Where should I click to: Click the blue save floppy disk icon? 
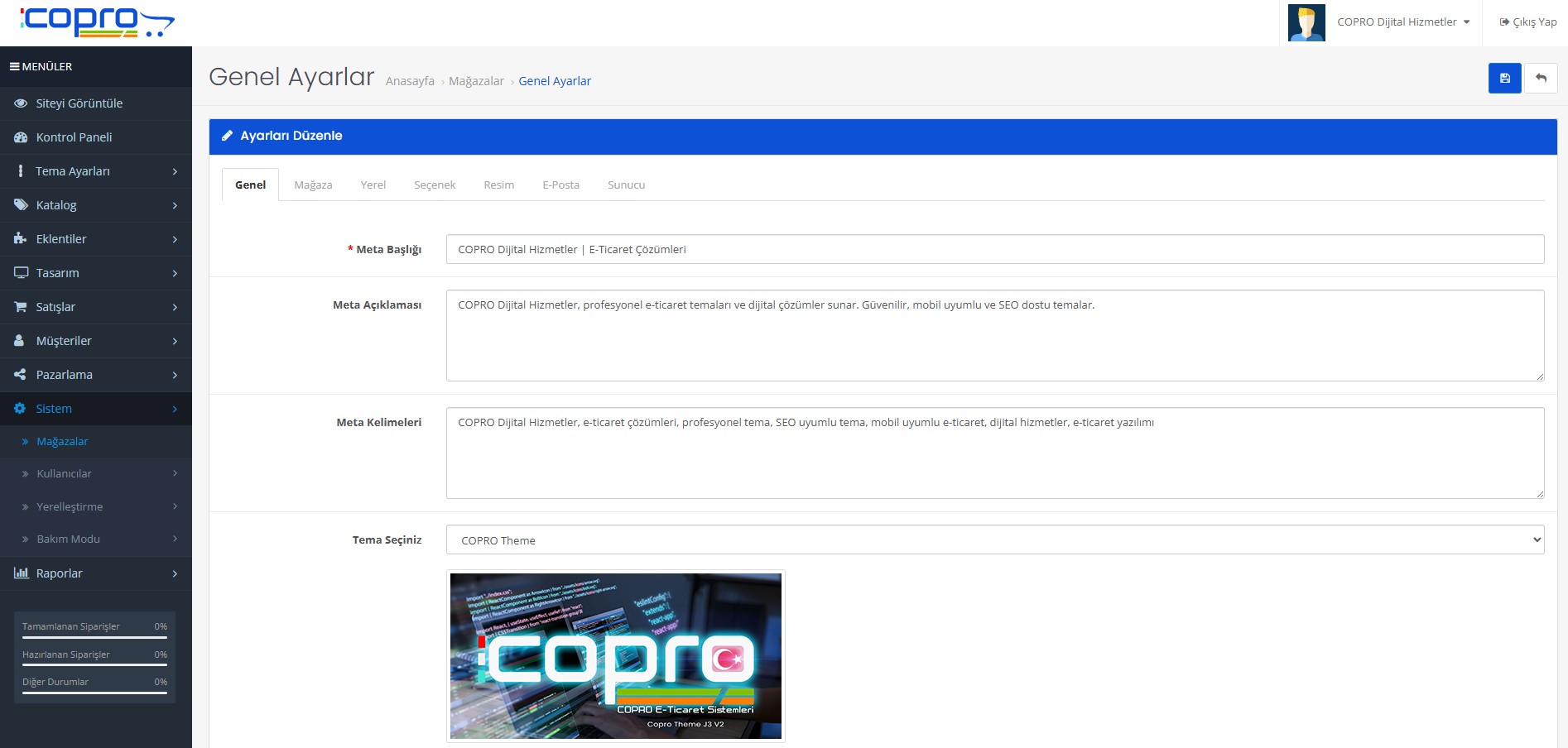1504,78
